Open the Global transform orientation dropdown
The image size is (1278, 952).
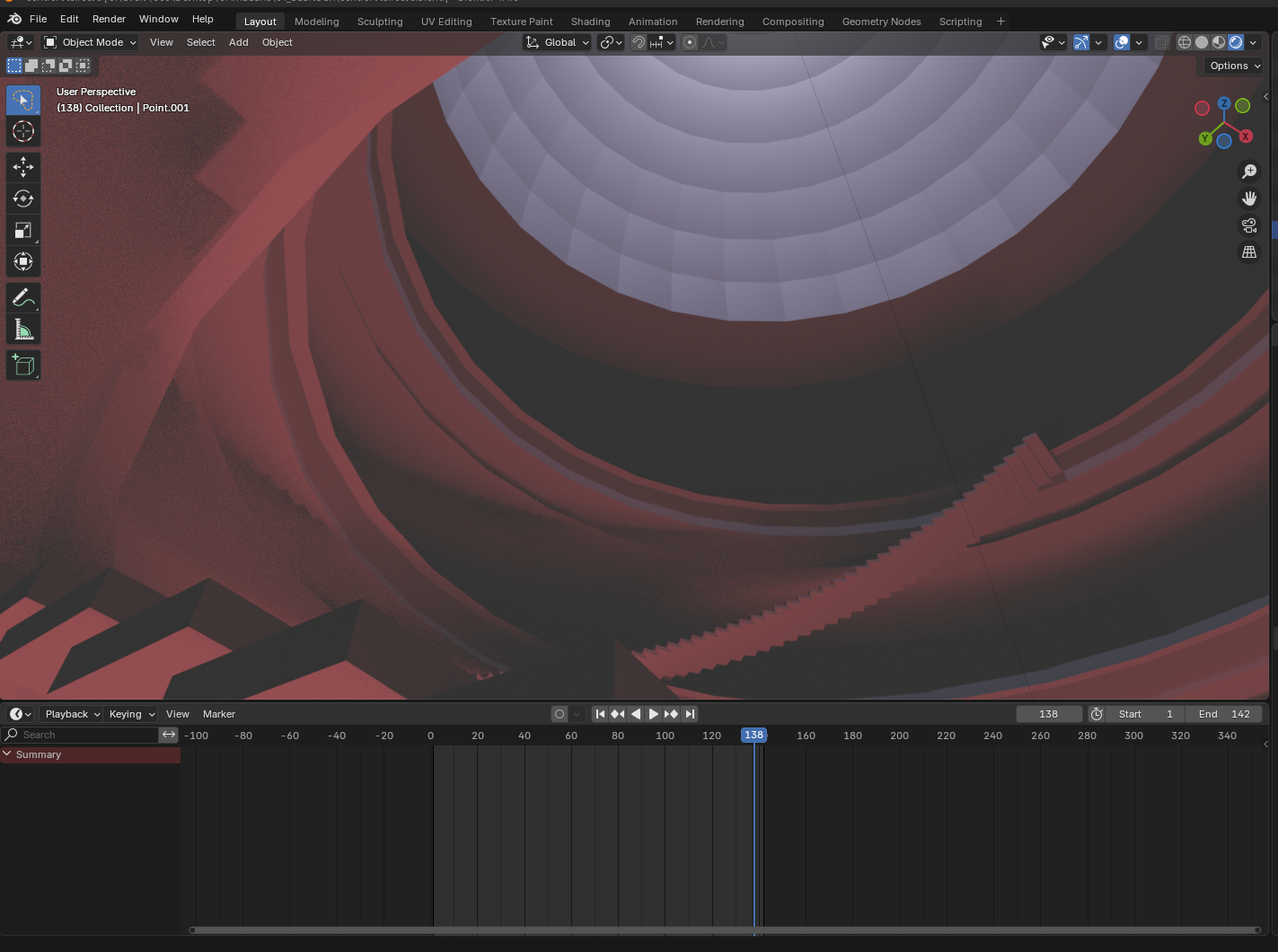click(558, 42)
